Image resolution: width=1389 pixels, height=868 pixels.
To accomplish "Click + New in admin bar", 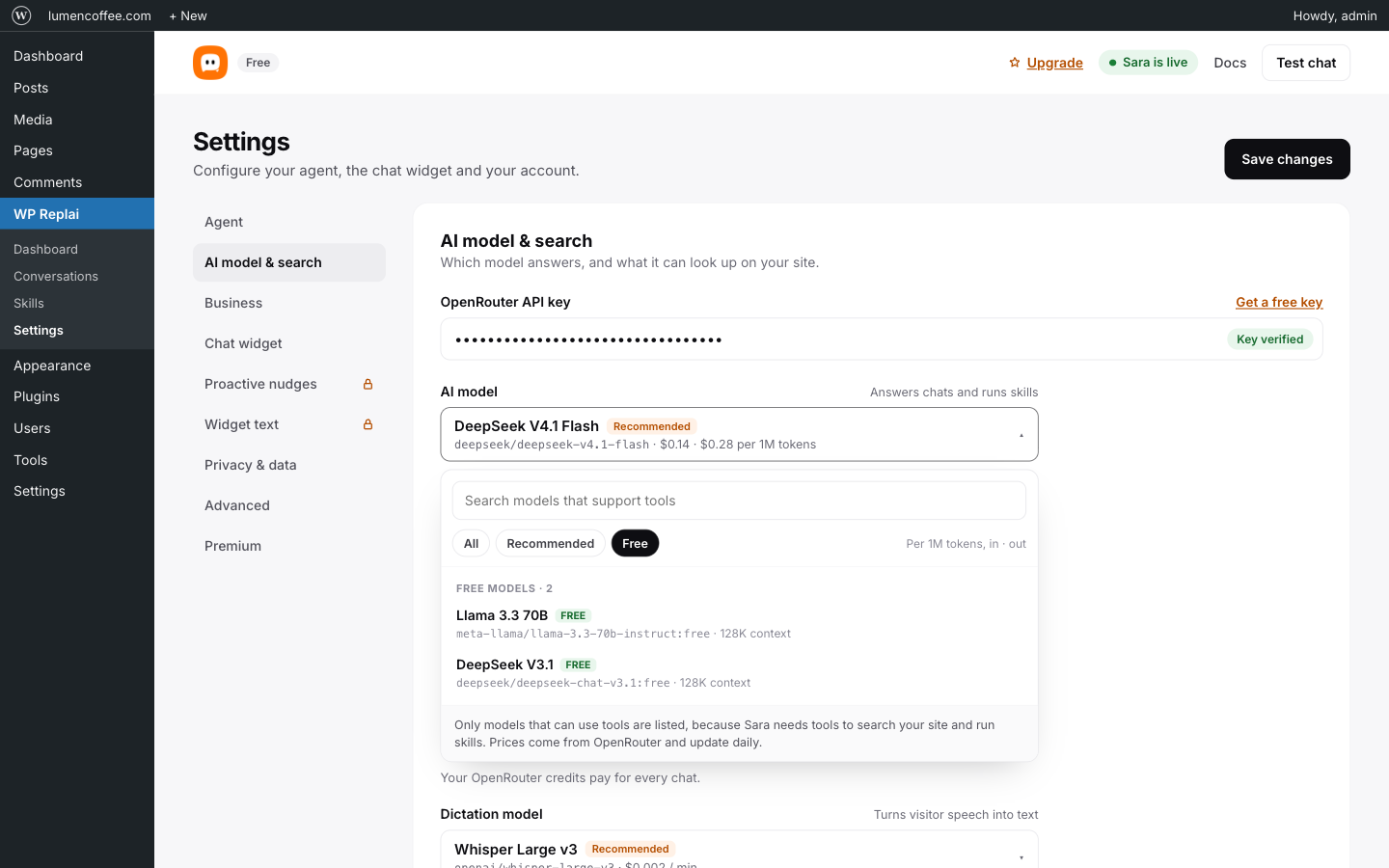I will pyautogui.click(x=188, y=15).
